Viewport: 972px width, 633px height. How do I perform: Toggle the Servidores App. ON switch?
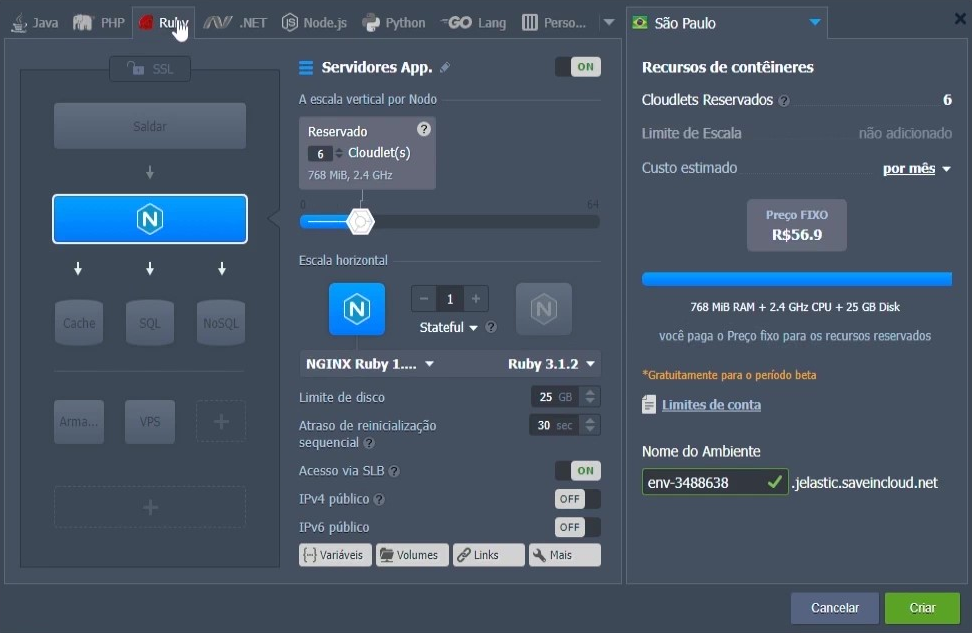point(578,67)
